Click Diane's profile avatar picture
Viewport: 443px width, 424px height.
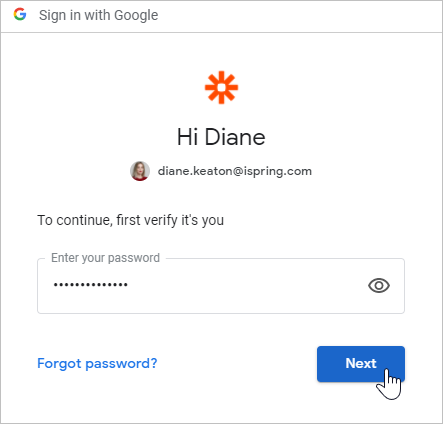(140, 171)
